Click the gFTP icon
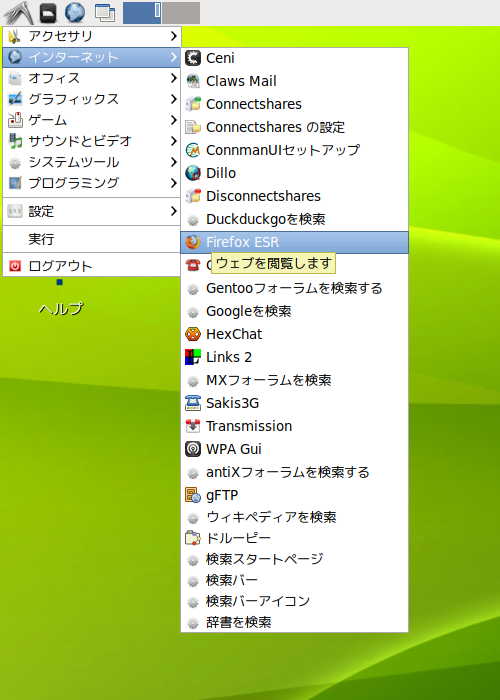 (x=193, y=495)
